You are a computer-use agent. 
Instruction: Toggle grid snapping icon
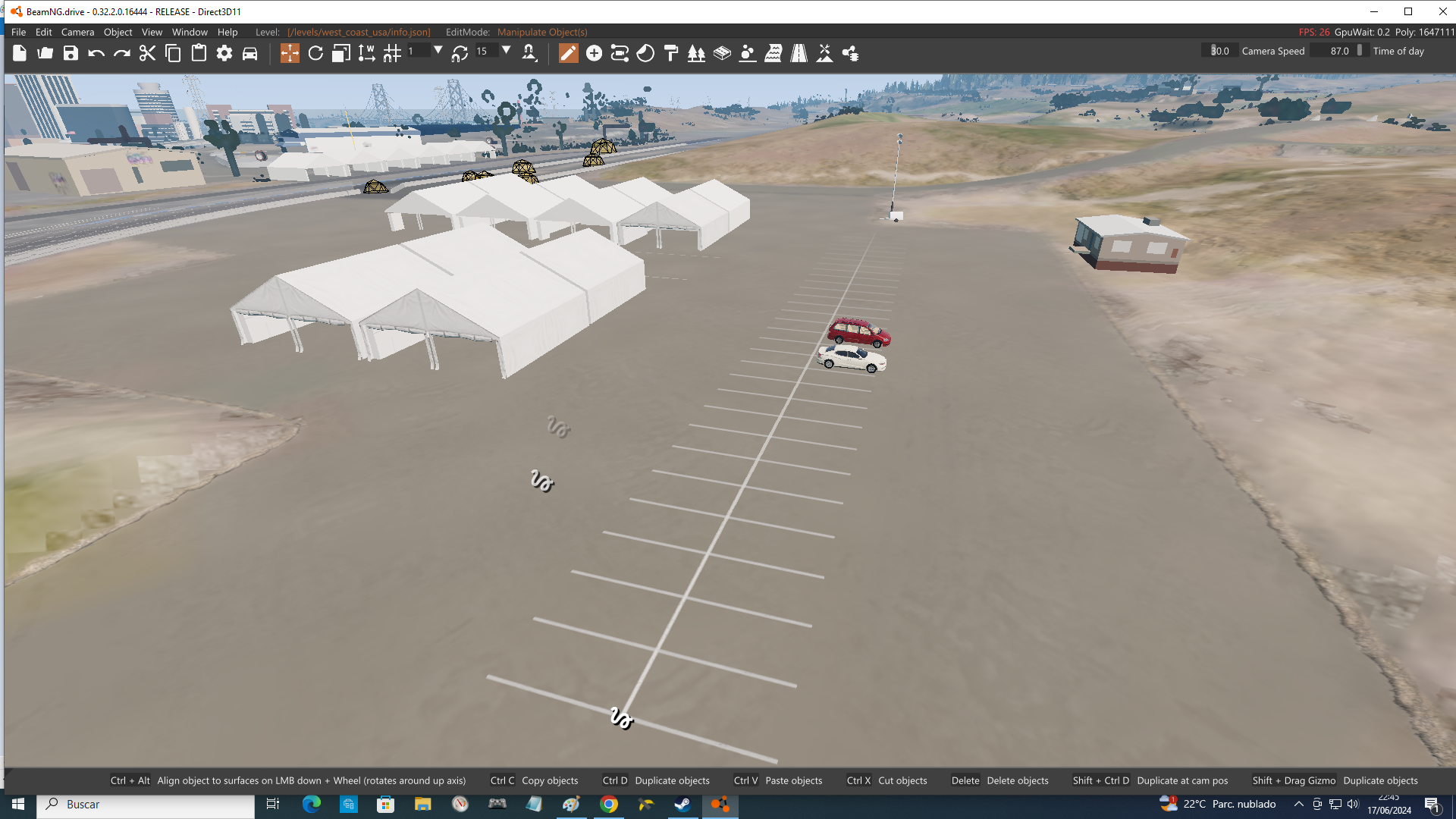click(x=392, y=53)
